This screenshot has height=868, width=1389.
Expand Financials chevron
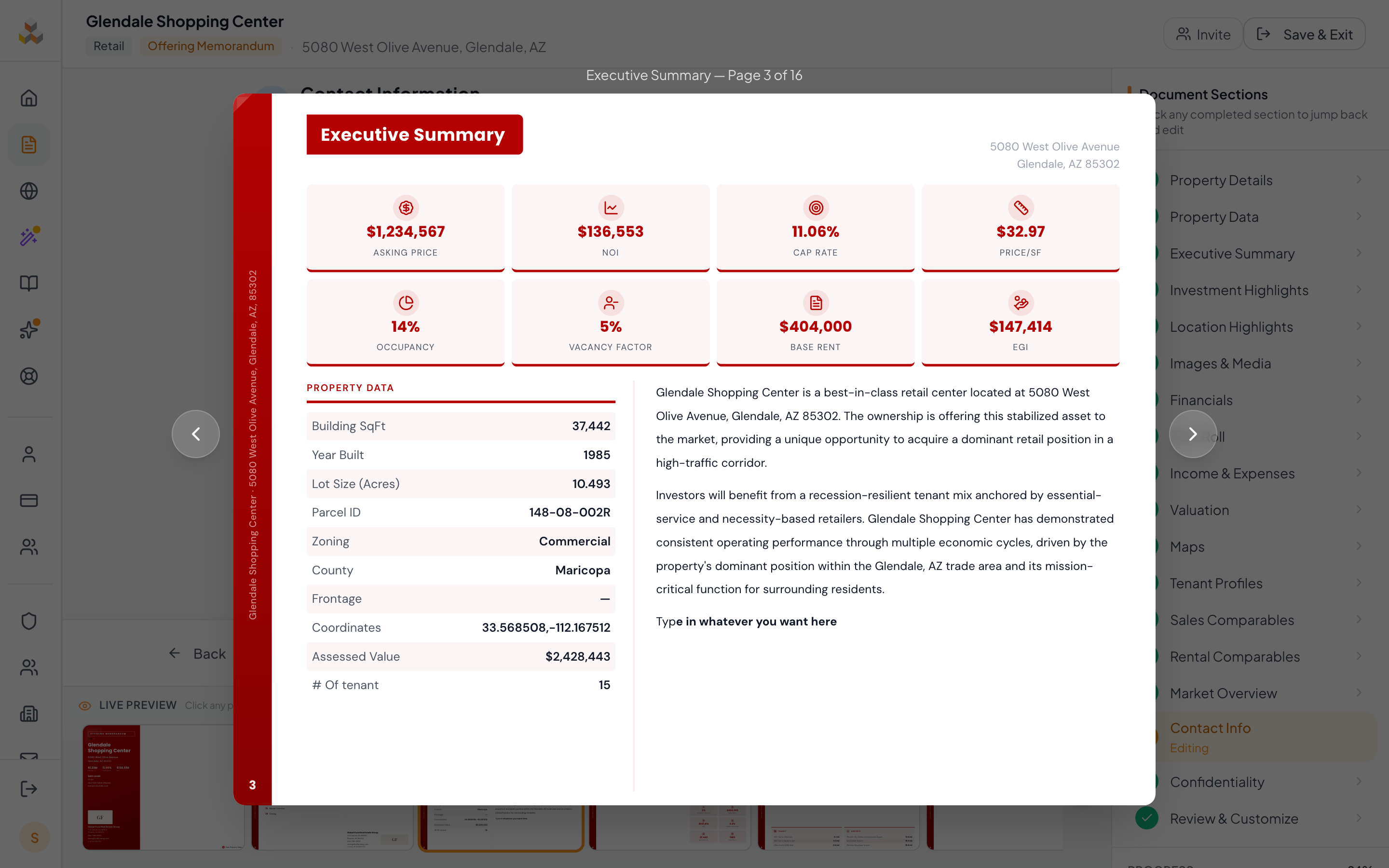(x=1359, y=400)
